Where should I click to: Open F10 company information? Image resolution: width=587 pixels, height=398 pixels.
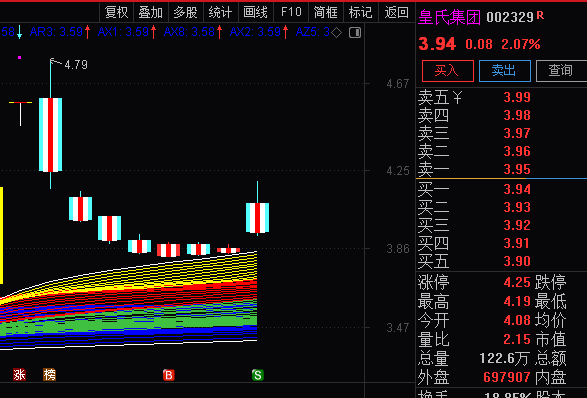tap(291, 12)
